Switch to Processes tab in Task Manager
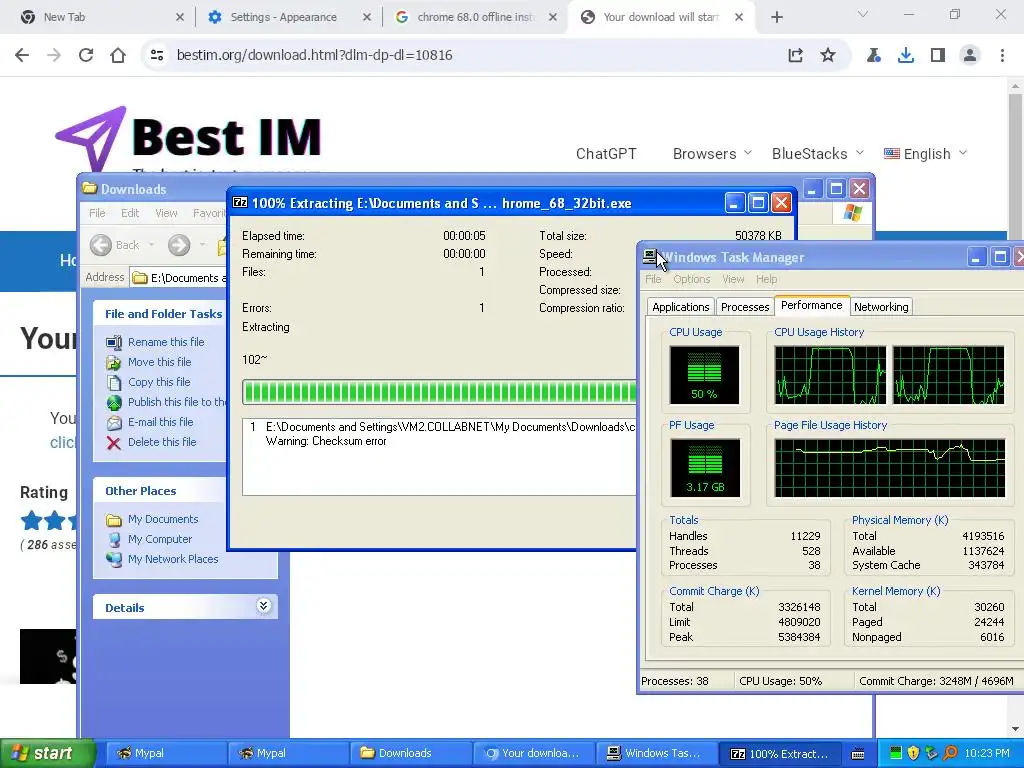 point(744,307)
